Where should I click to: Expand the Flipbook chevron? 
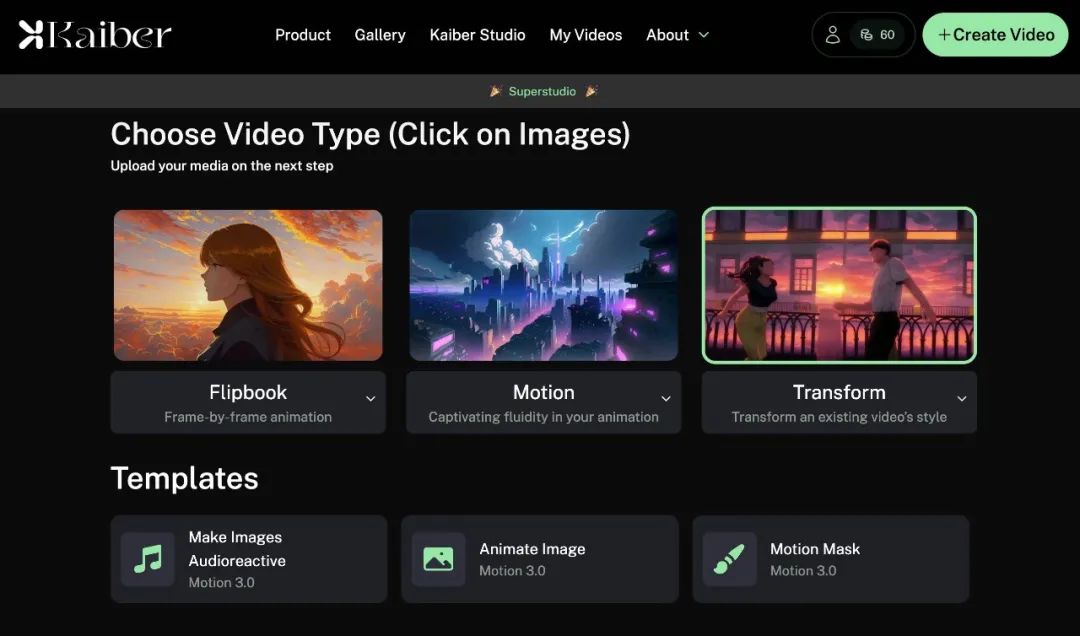click(x=371, y=398)
